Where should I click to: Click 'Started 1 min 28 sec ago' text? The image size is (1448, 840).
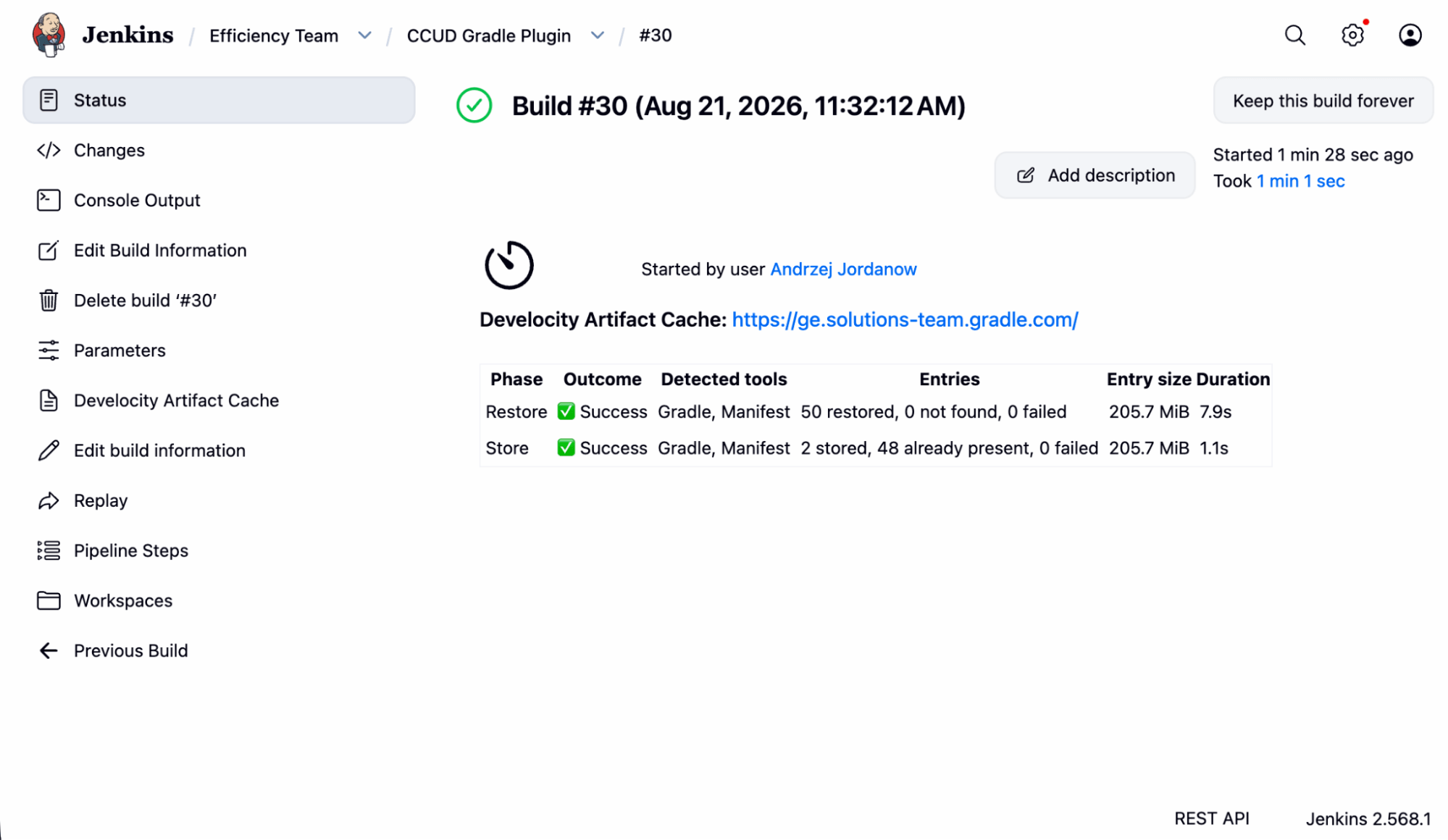click(1313, 155)
